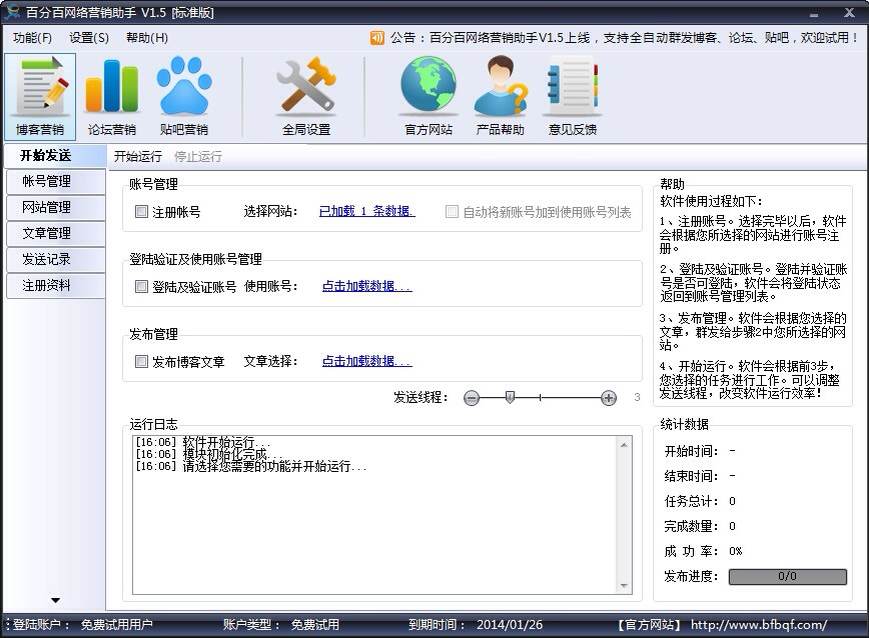Open the 官方网站 globe icon
This screenshot has width=869, height=638.
pyautogui.click(x=428, y=96)
